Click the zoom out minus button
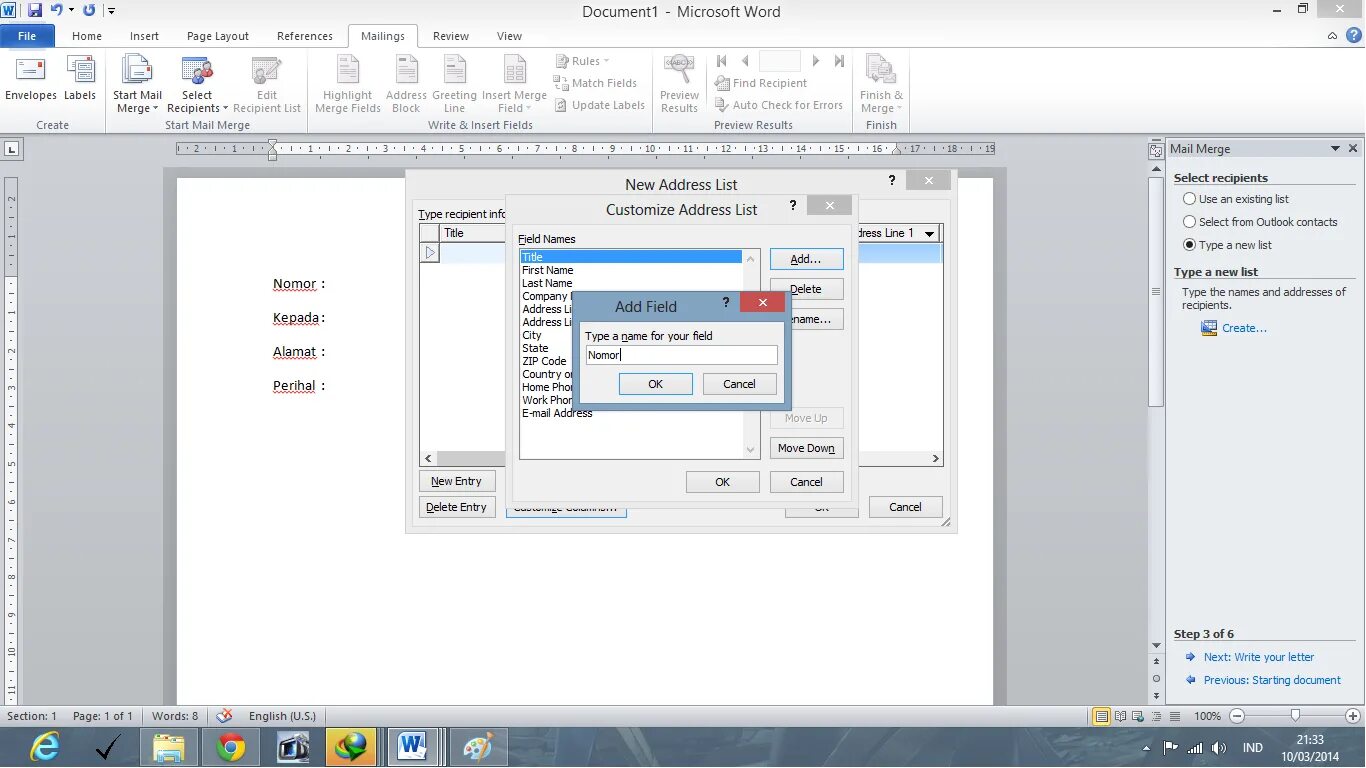Image resolution: width=1366 pixels, height=768 pixels. 1238,716
